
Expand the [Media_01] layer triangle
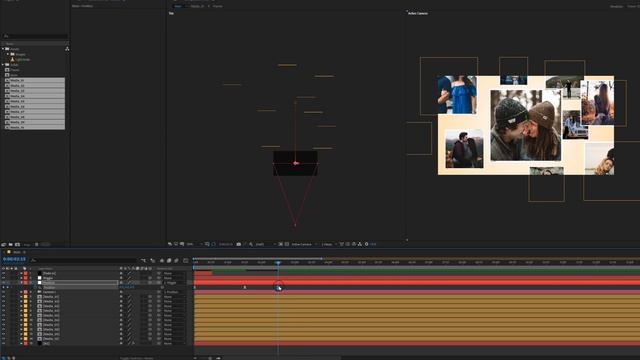point(21,297)
